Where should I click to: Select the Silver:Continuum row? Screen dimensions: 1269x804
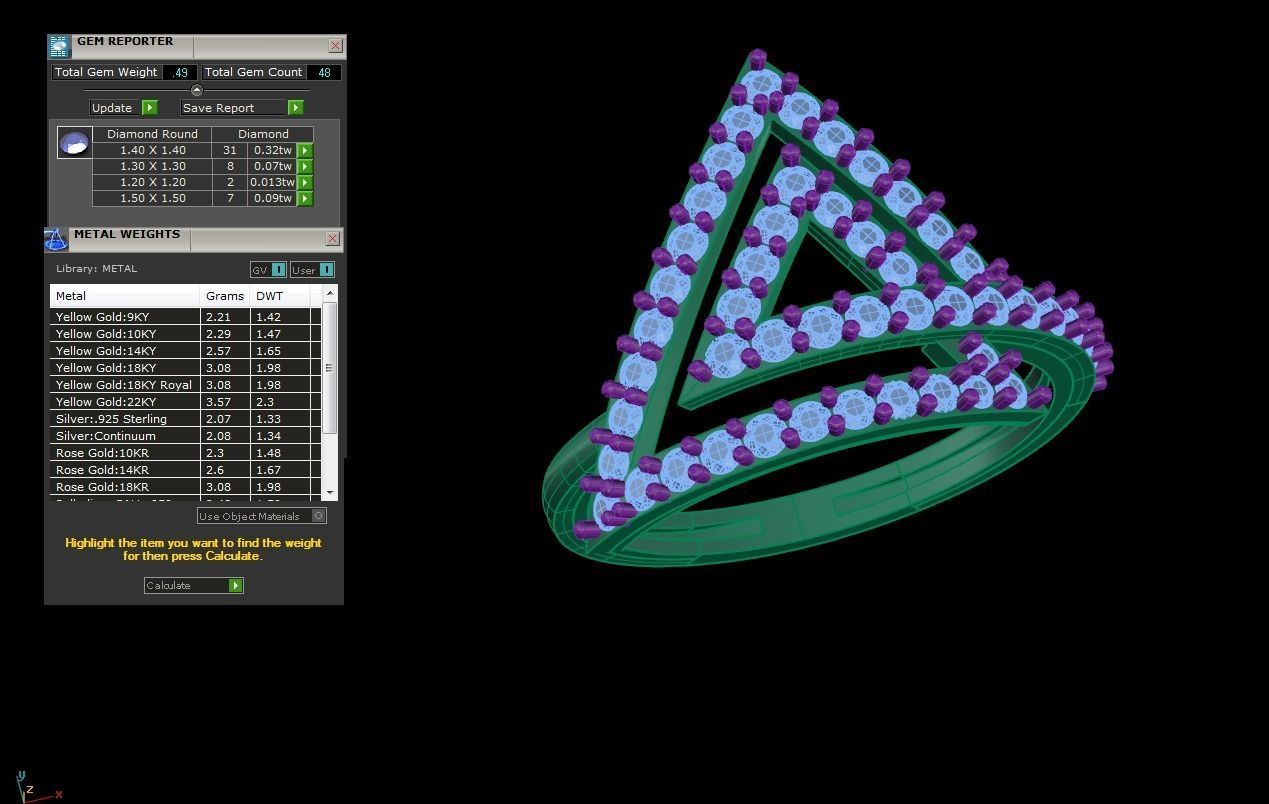point(186,436)
